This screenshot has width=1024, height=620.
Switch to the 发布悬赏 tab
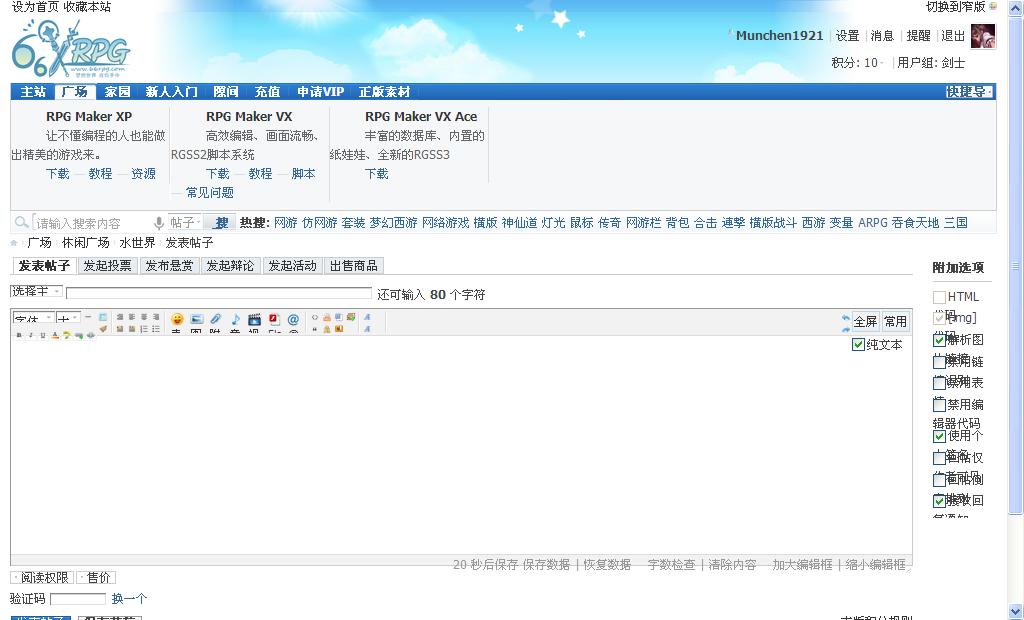tap(169, 266)
